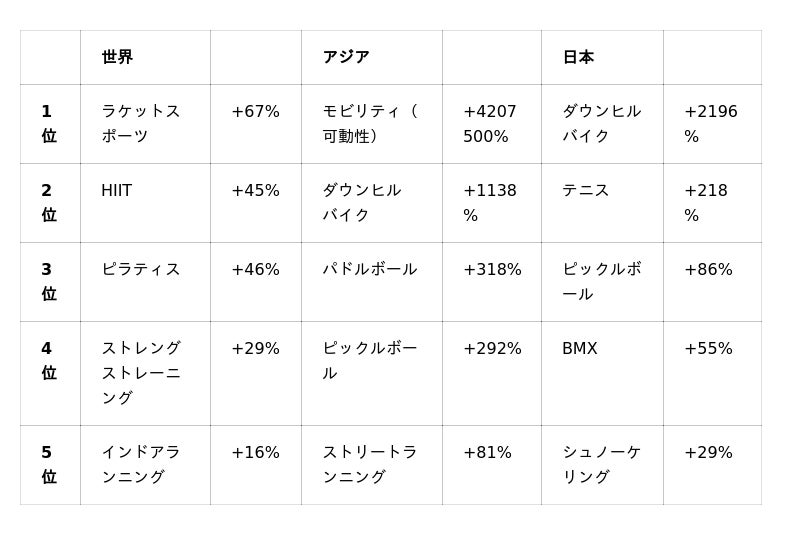Screen dimensions: 800x535
Task: Click the 世界 column header
Action: point(117,58)
